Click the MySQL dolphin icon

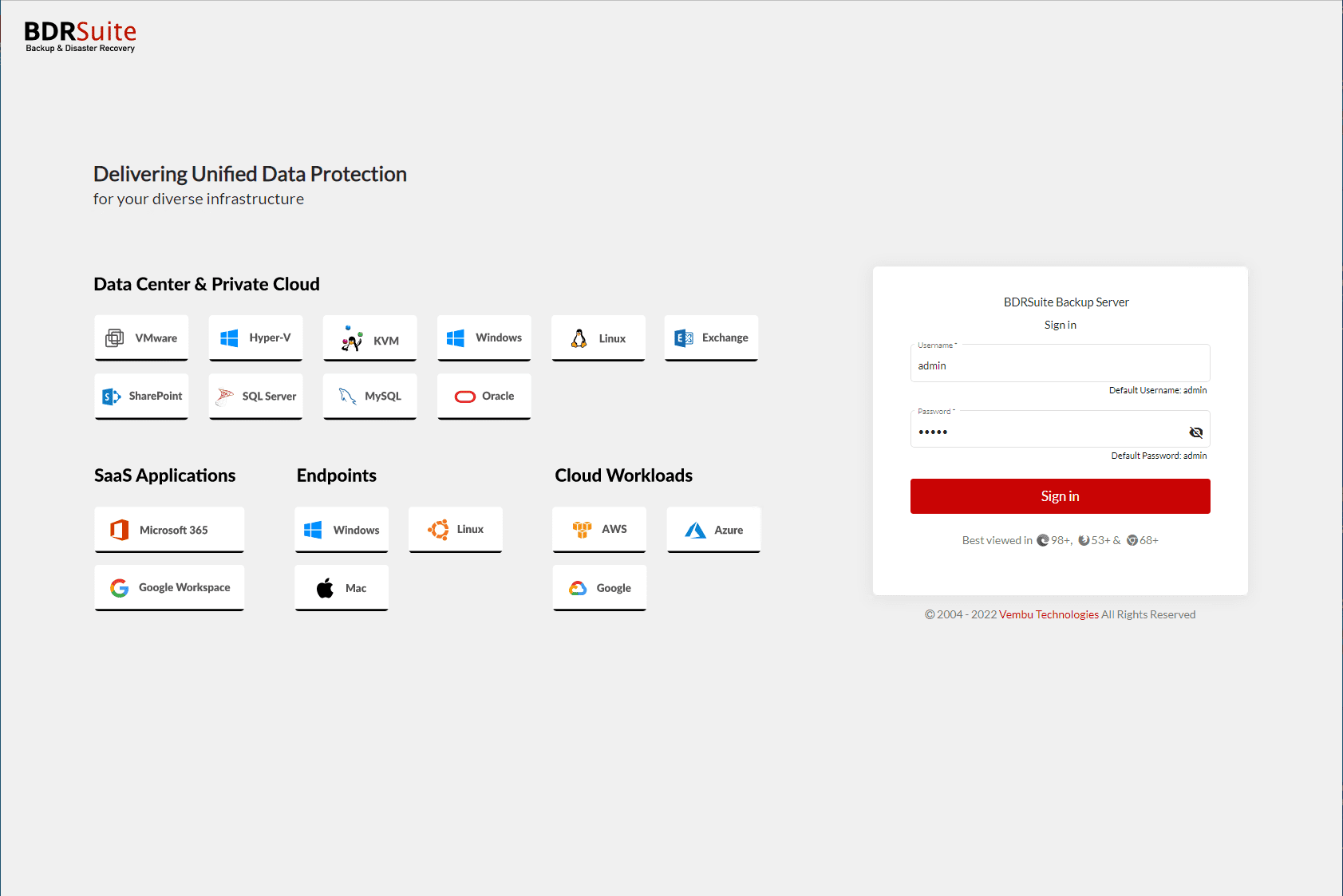[348, 397]
